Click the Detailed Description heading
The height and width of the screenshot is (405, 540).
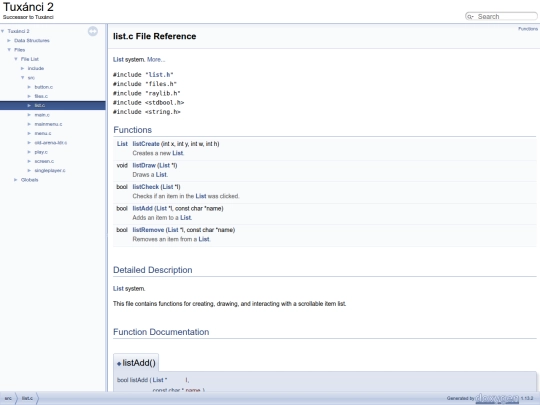coord(153,270)
